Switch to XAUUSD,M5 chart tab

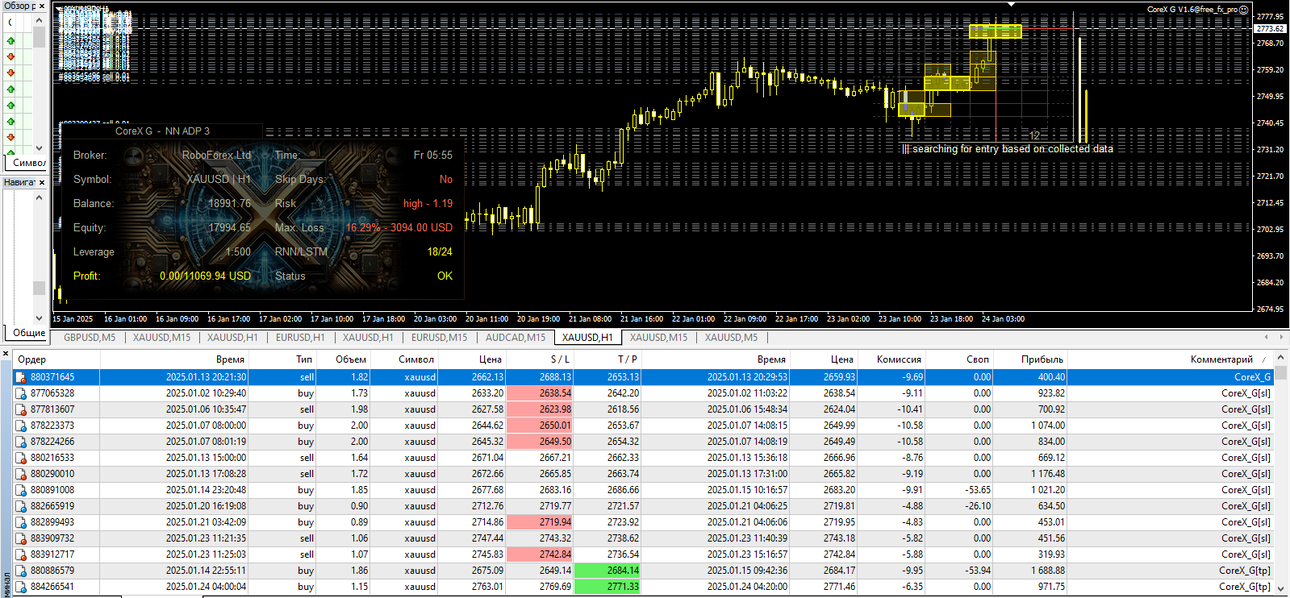point(731,337)
